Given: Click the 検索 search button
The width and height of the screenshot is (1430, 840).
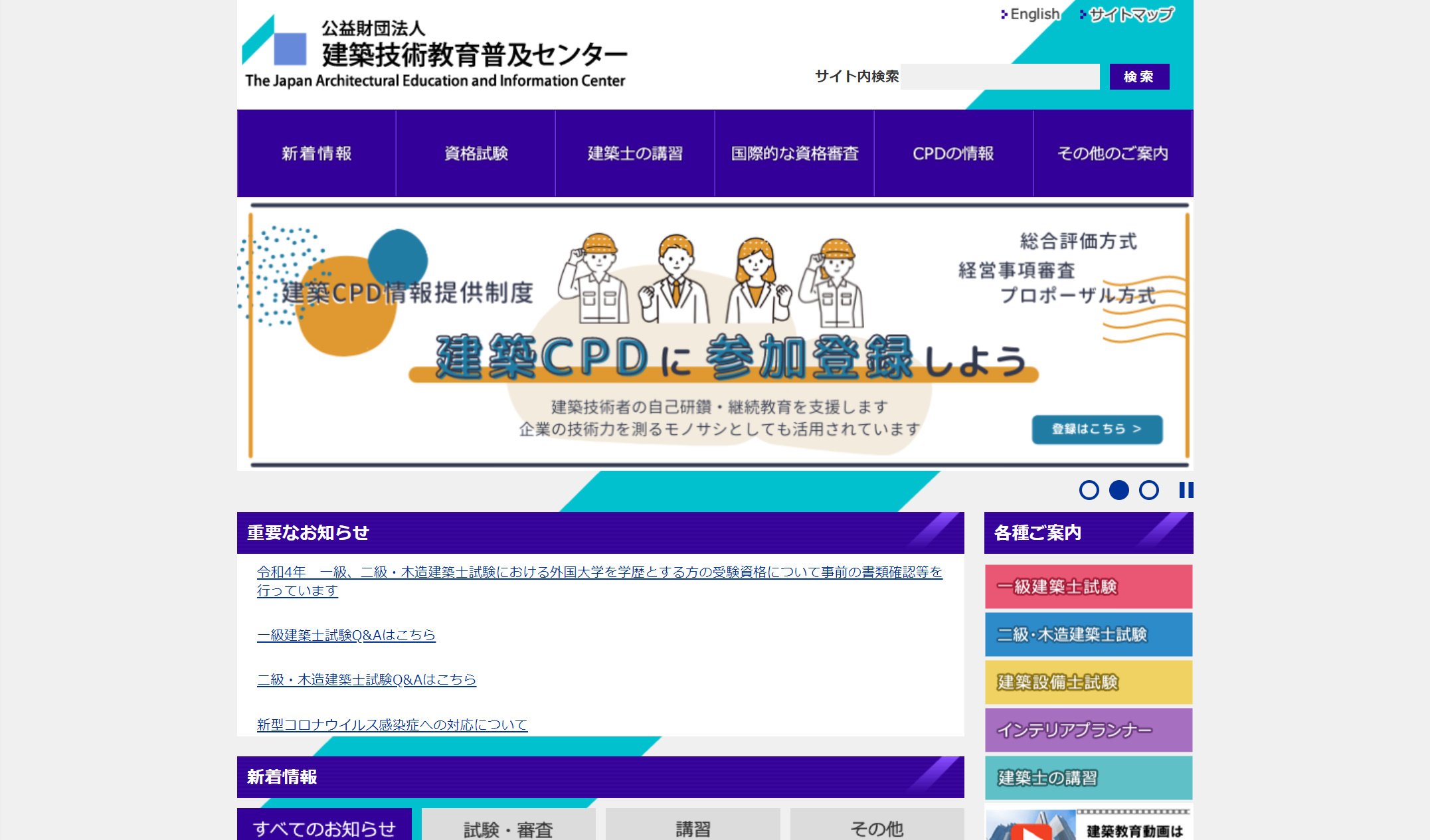Looking at the screenshot, I should [1139, 76].
